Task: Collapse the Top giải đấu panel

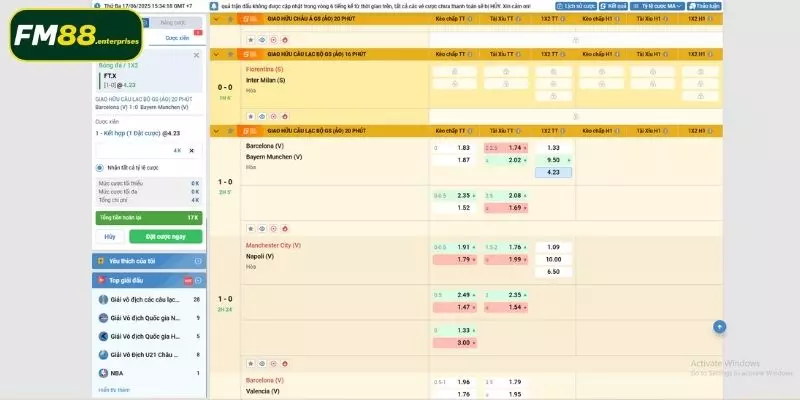Action: 198,280
